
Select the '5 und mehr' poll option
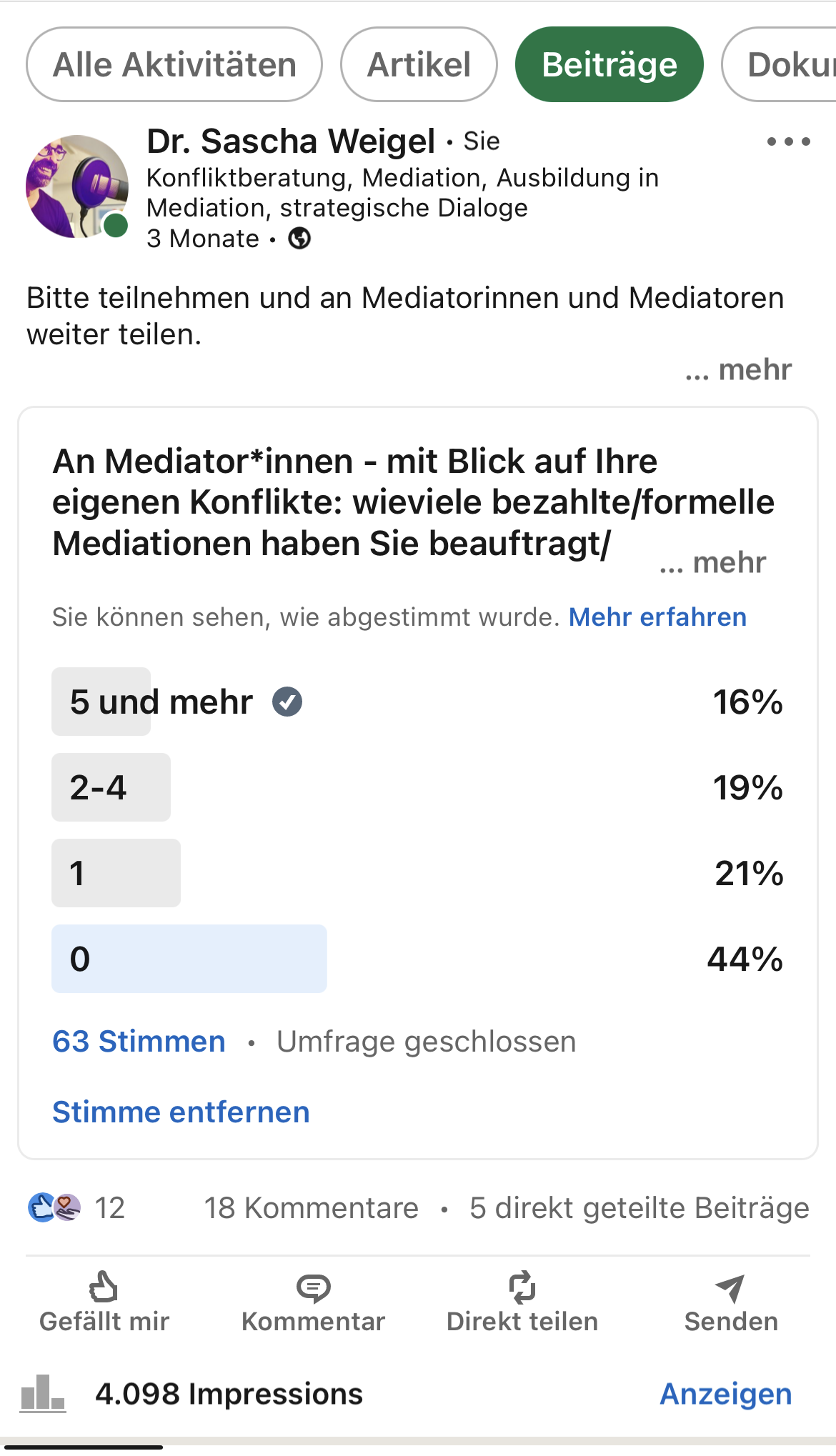point(161,702)
